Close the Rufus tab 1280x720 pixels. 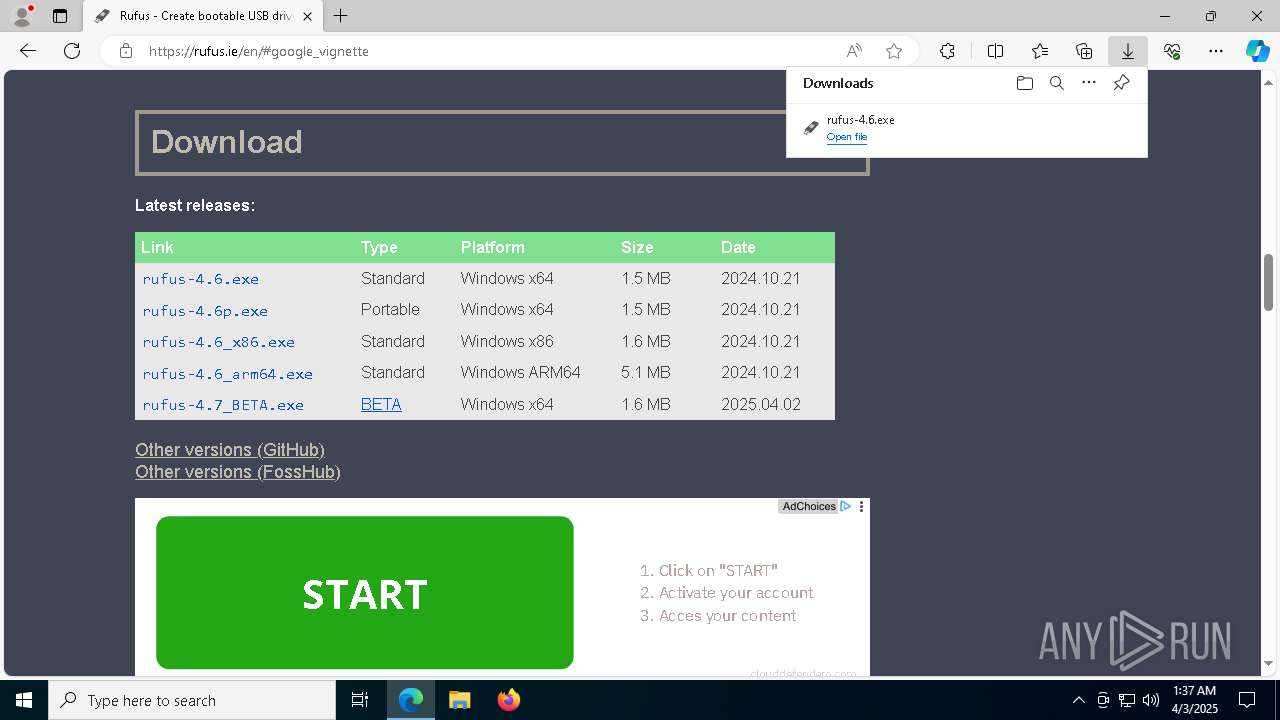(x=307, y=16)
